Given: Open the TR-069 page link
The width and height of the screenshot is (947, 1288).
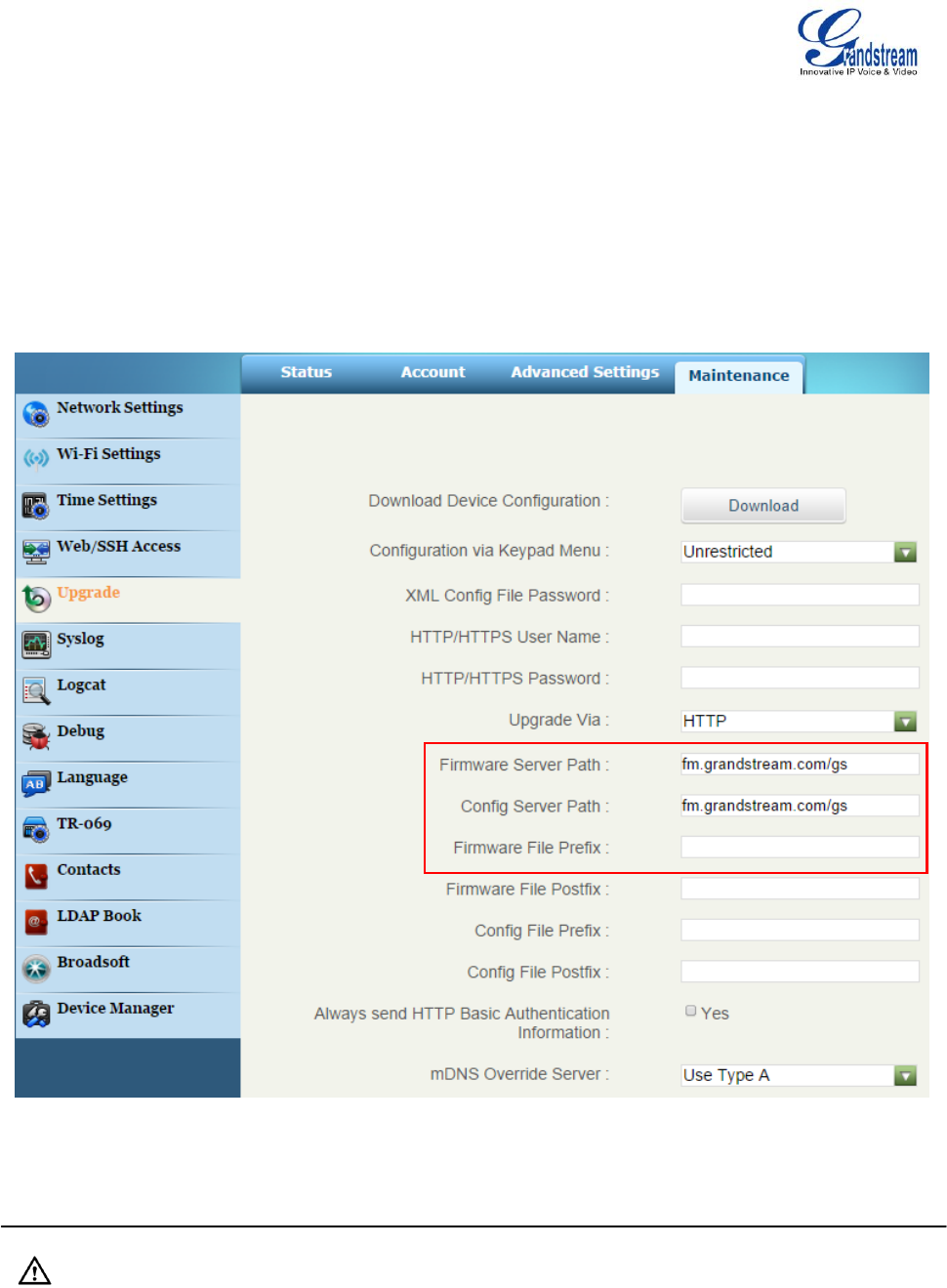Looking at the screenshot, I should (x=84, y=823).
